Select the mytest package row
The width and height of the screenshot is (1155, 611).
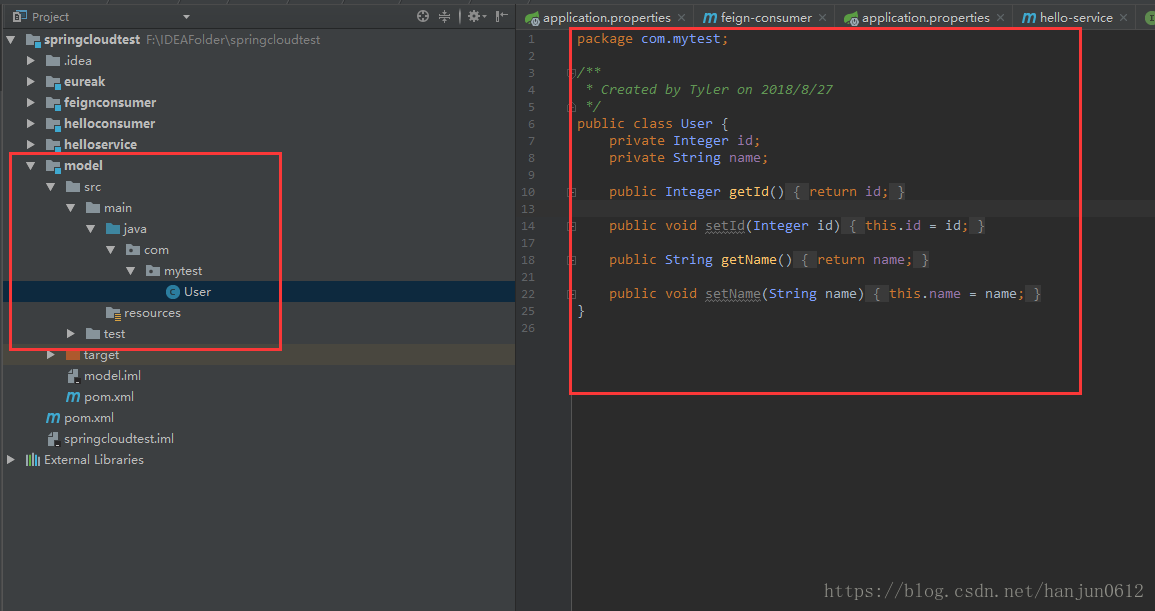(259, 271)
